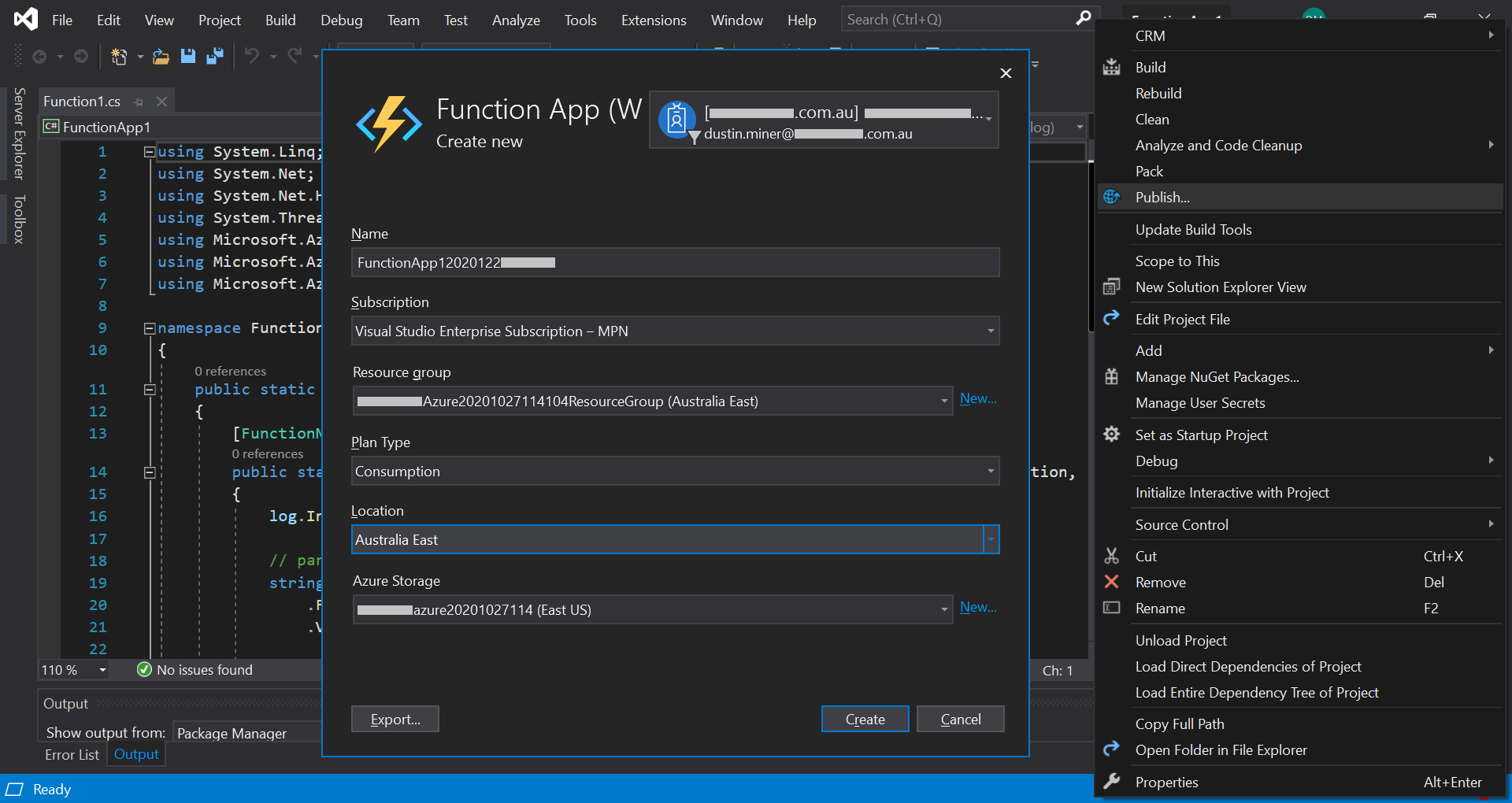Close the Function1.cs tab

[161, 102]
